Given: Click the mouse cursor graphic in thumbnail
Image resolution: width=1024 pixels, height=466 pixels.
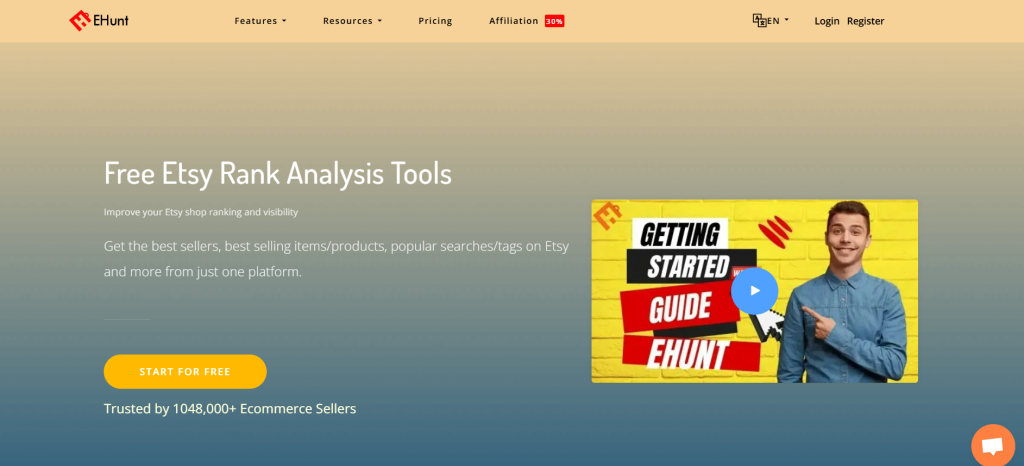Looking at the screenshot, I should coord(766,325).
